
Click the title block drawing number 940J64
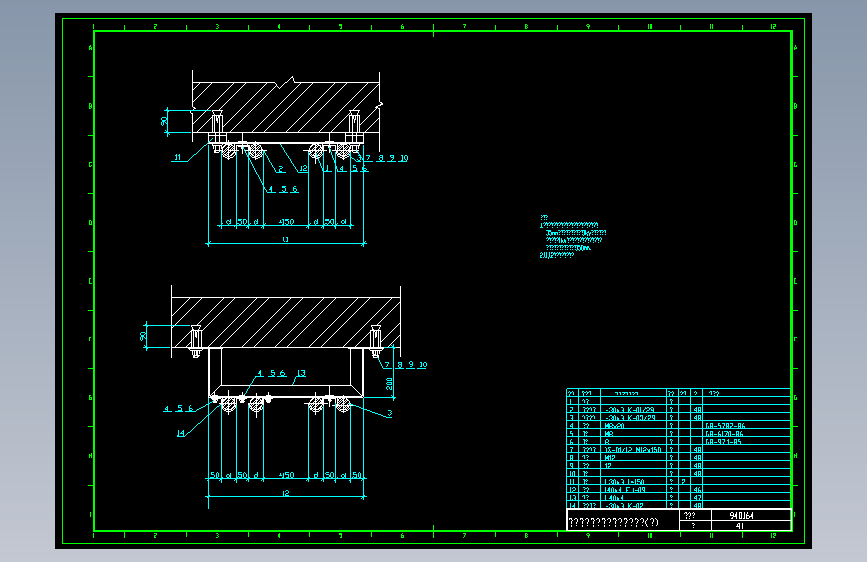click(741, 515)
